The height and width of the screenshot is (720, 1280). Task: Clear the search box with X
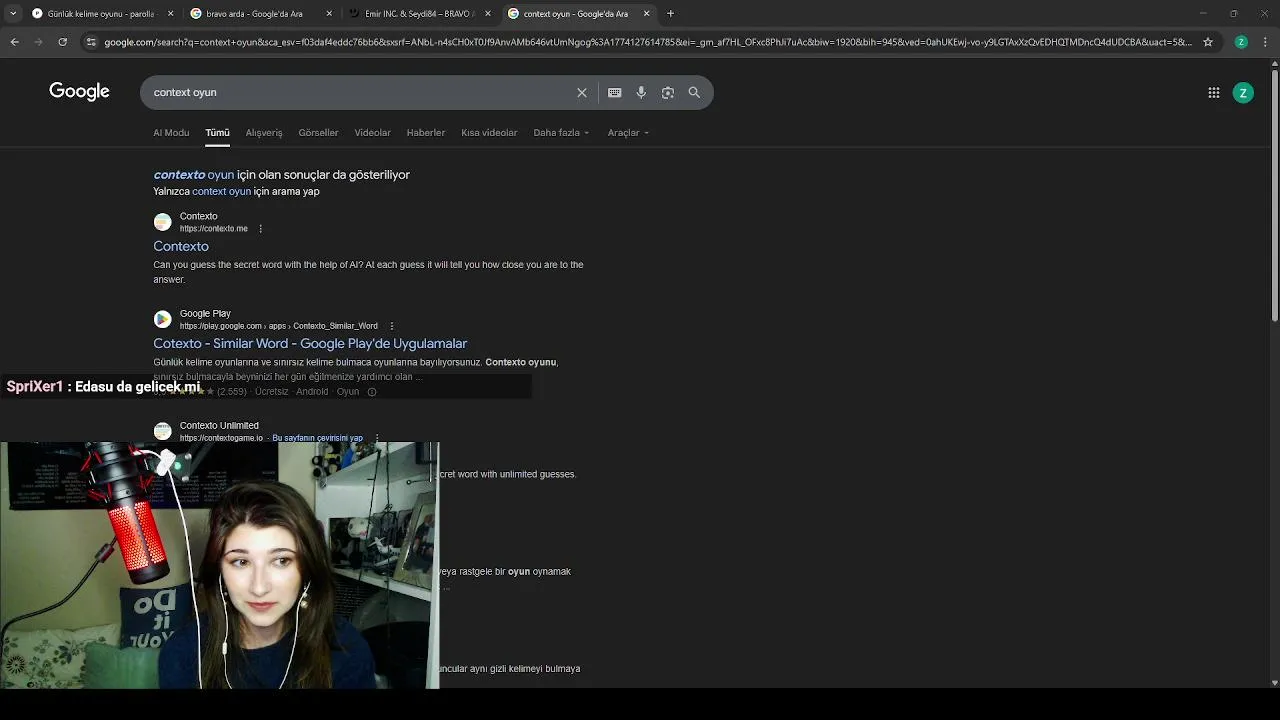tap(582, 92)
